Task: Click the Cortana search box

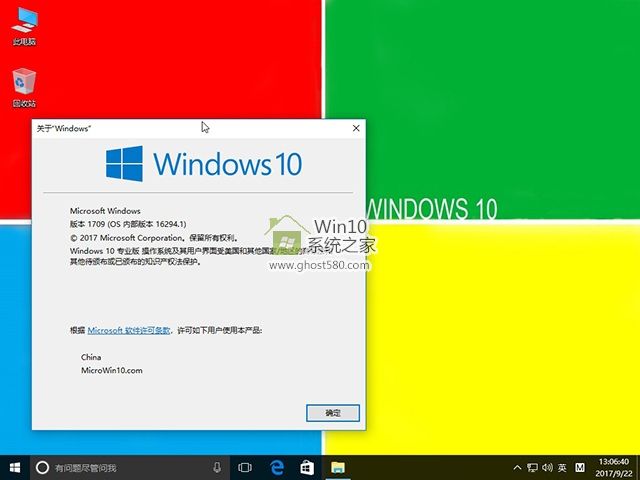Action: [130, 467]
